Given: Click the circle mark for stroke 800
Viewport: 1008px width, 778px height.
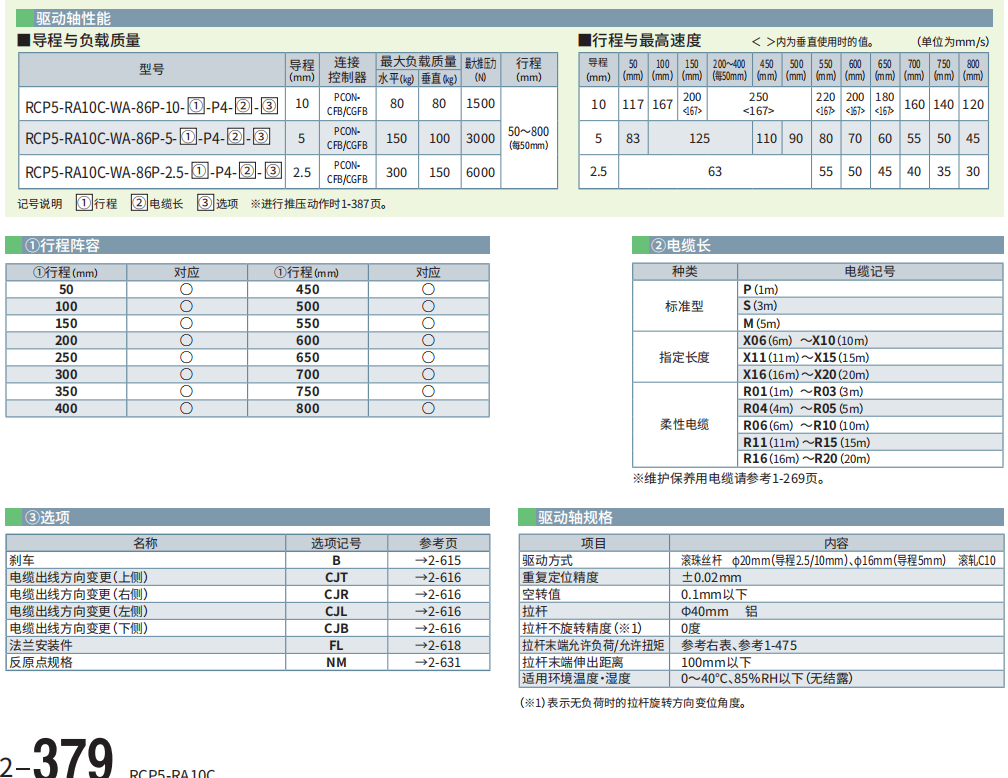Looking at the screenshot, I should tap(428, 408).
